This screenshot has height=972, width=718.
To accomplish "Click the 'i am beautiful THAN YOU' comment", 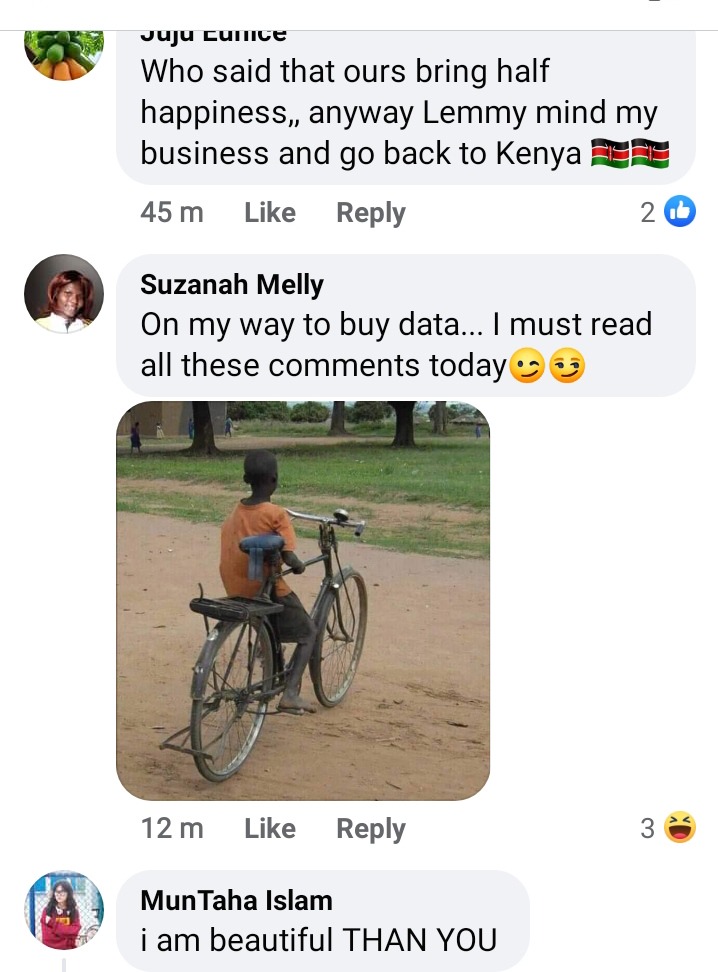I will [319, 940].
